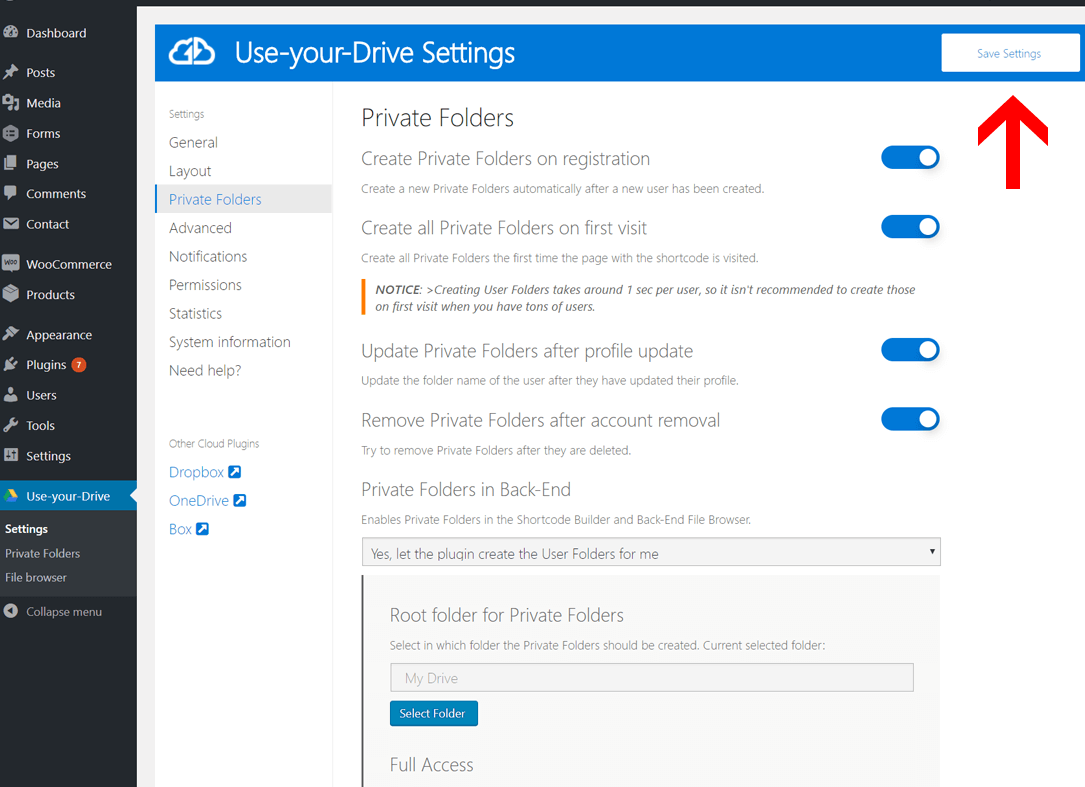
Task: Open File browser submenu item
Action: (x=36, y=577)
